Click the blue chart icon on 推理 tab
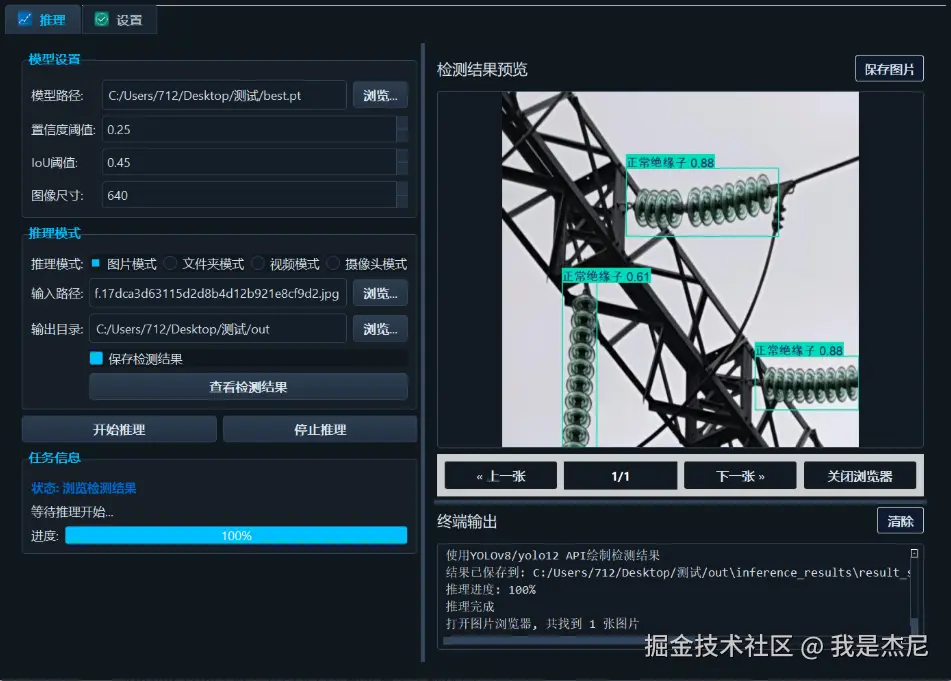This screenshot has height=681, width=951. 23,19
